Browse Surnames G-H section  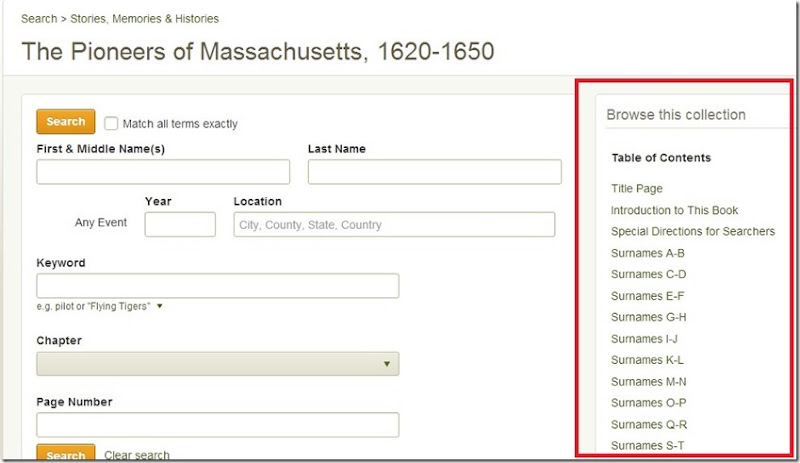[648, 317]
